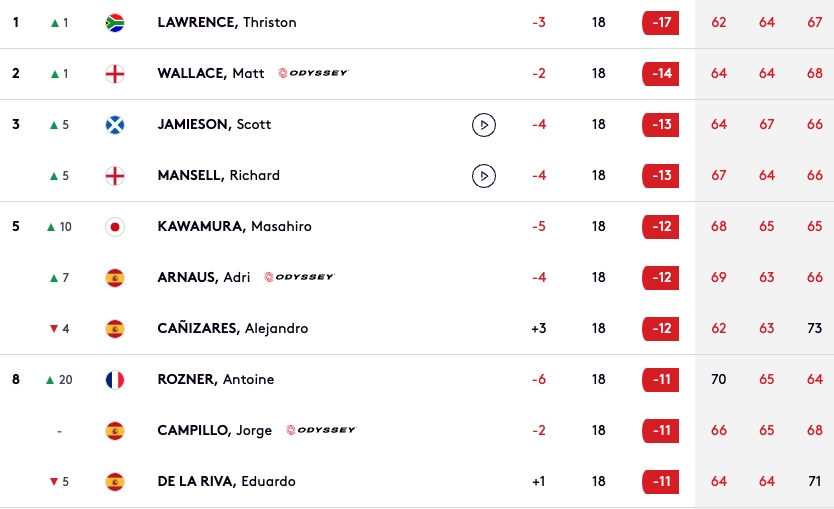Click the Odyssey logo next to Campillo

coord(321,430)
